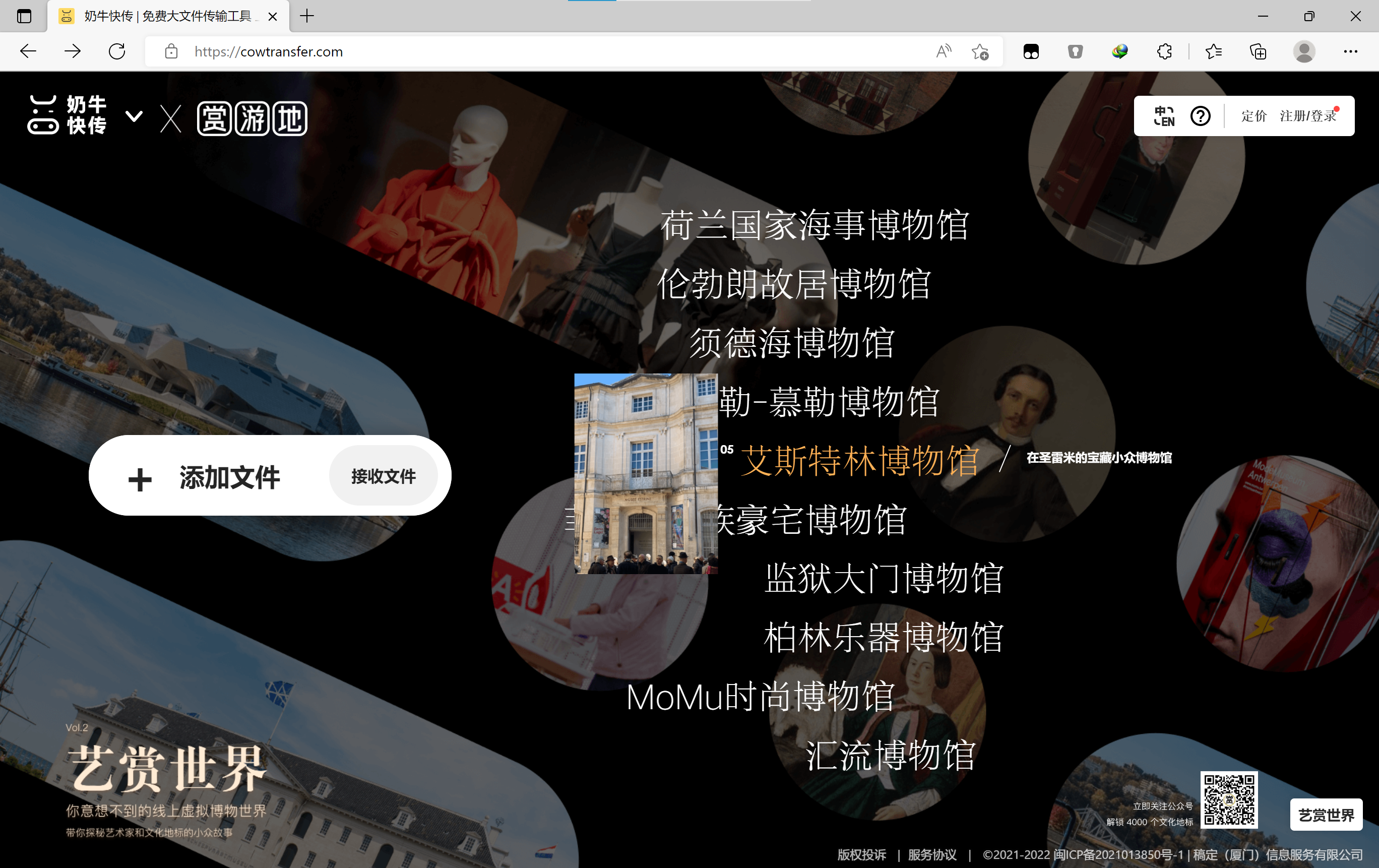Select 监狱大门博物馆 entry
The width and height of the screenshot is (1379, 868).
click(x=884, y=578)
